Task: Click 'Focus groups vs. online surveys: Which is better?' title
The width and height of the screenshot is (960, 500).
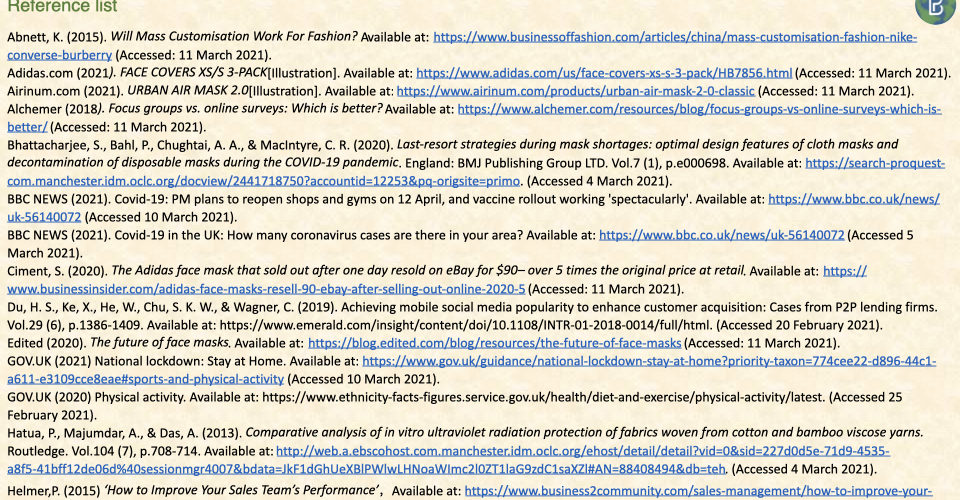Action: point(245,109)
